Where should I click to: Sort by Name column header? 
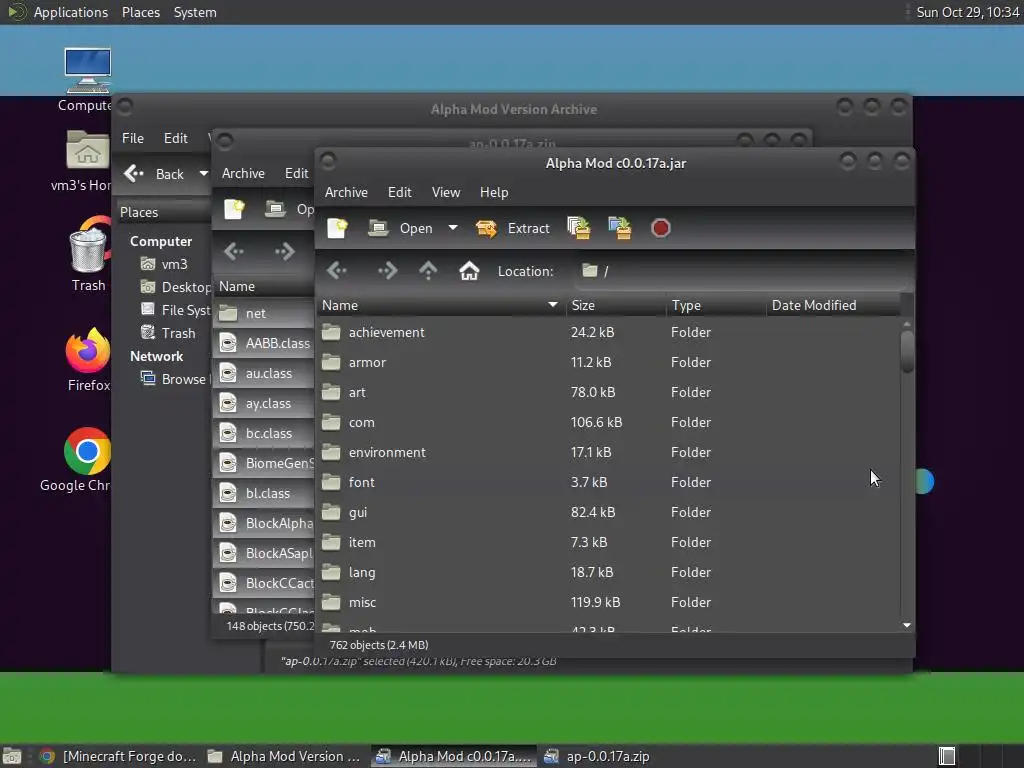pyautogui.click(x=441, y=305)
